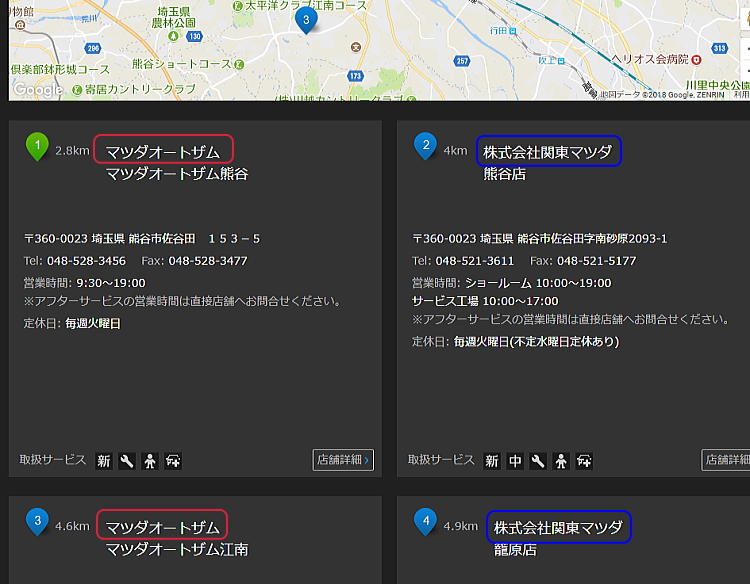Click the 新 new-car icon in マツダオートザム熊谷 card
This screenshot has height=584, width=750.
[x=104, y=461]
